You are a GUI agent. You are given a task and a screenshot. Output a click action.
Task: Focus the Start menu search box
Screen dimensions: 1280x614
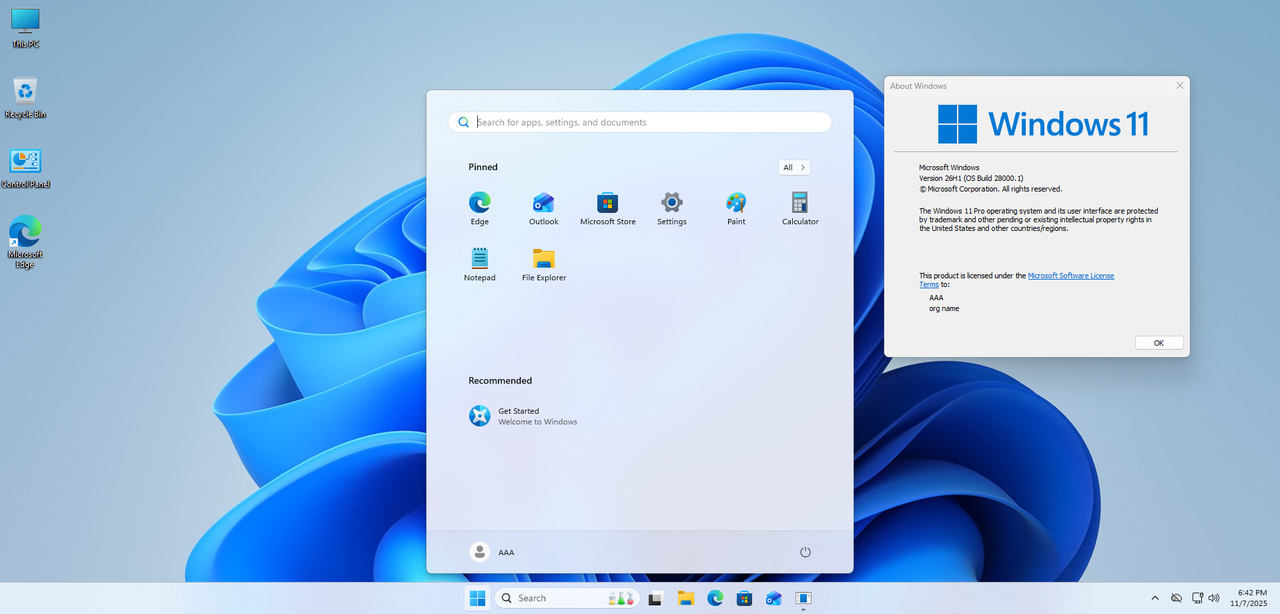(x=640, y=122)
